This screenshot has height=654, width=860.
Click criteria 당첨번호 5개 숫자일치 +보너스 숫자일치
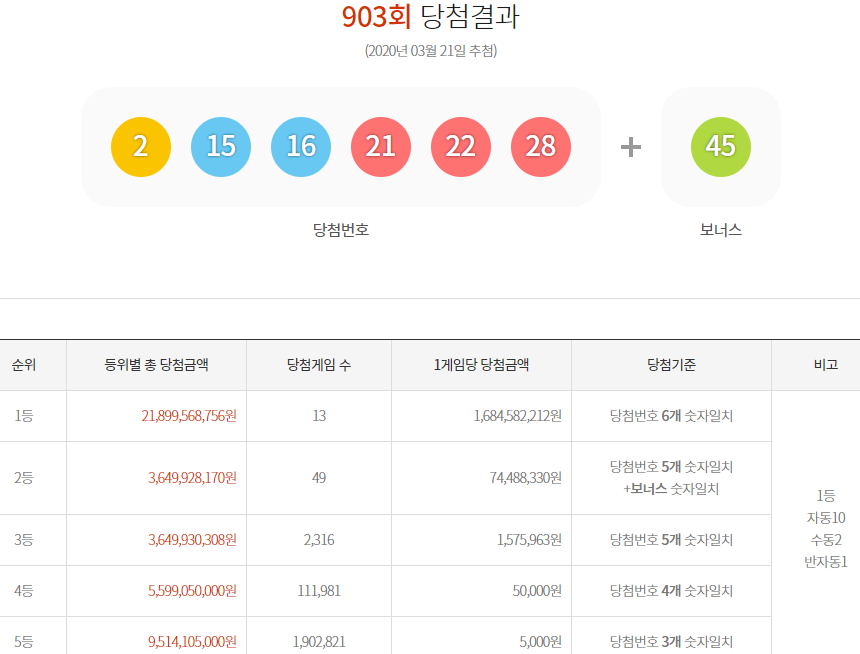(671, 478)
